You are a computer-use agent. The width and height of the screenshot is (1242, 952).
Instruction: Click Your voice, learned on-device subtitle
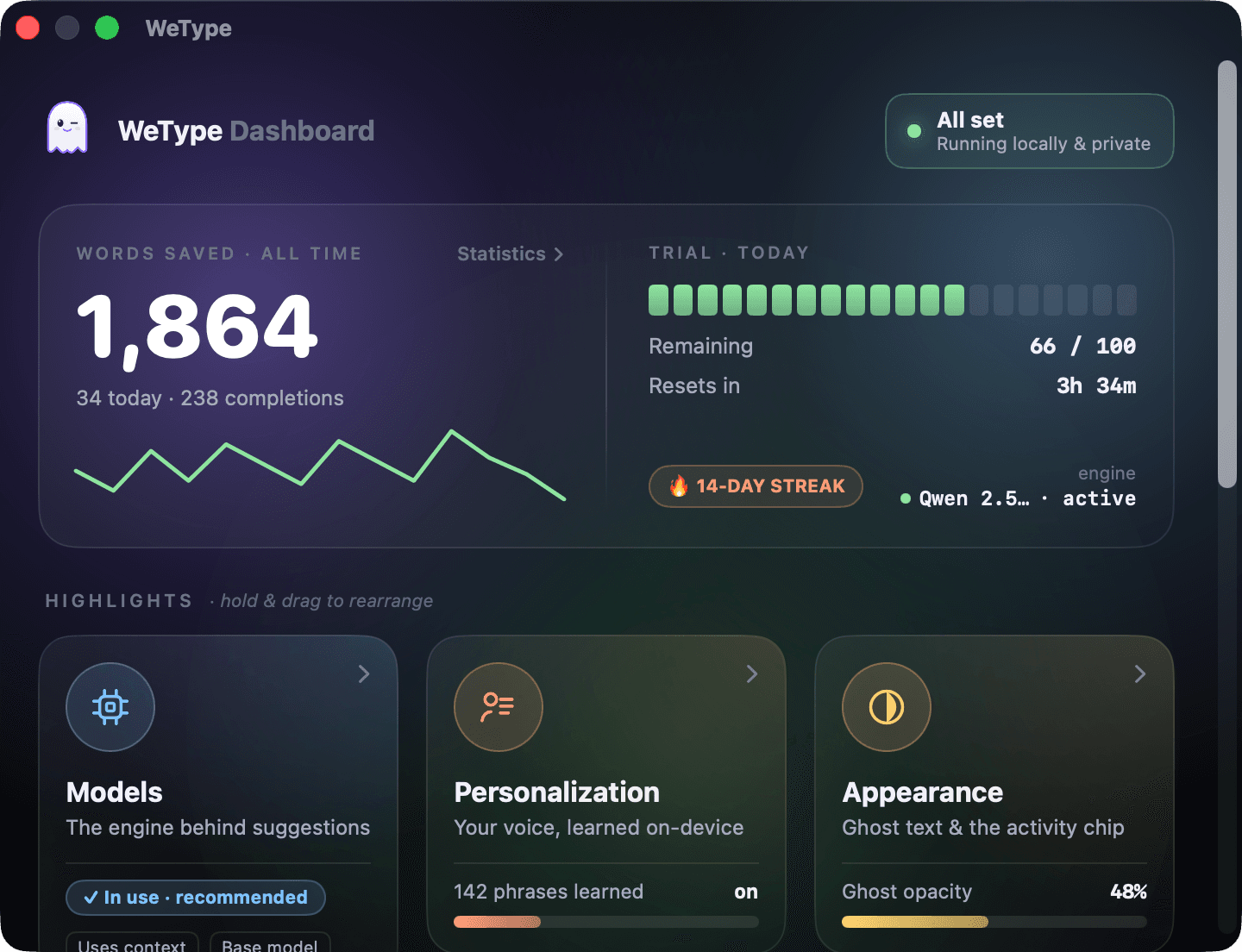click(599, 828)
